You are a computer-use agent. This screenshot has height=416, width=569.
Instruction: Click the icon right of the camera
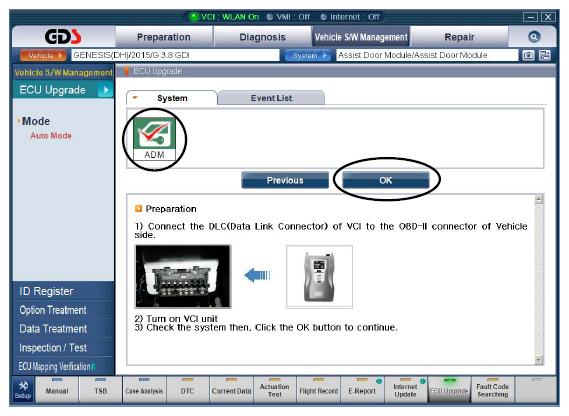click(x=544, y=55)
